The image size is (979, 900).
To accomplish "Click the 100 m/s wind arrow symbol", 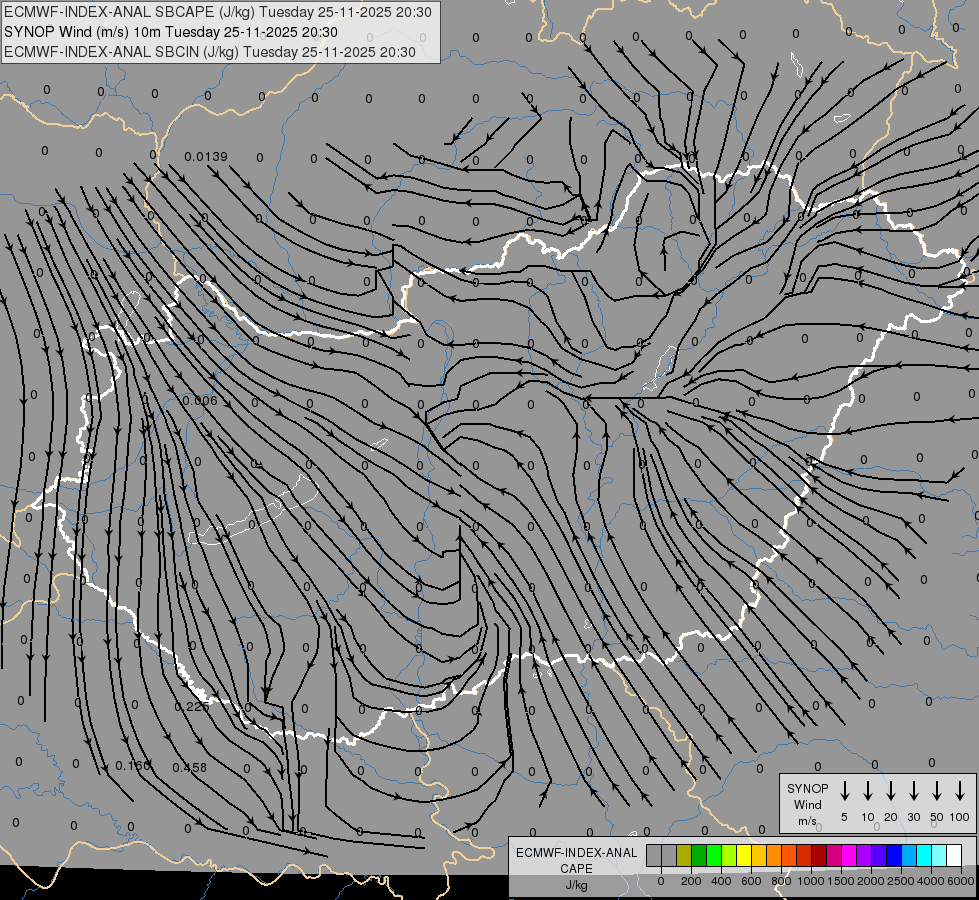I will click(x=960, y=791).
